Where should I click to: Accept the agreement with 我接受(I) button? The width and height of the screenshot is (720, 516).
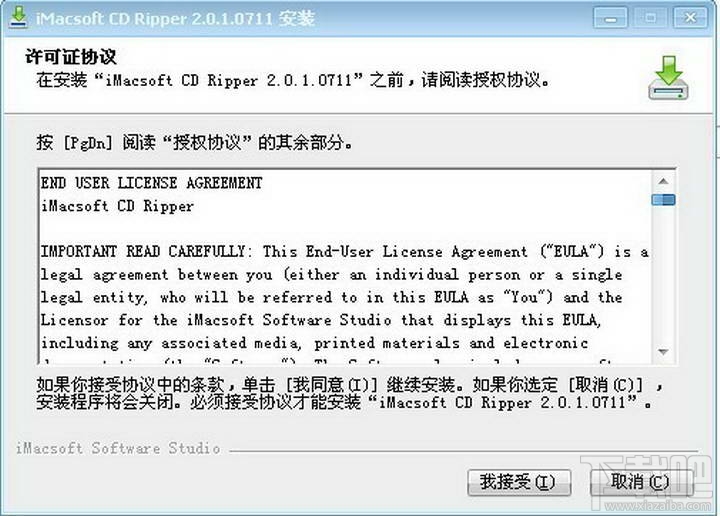click(x=519, y=482)
